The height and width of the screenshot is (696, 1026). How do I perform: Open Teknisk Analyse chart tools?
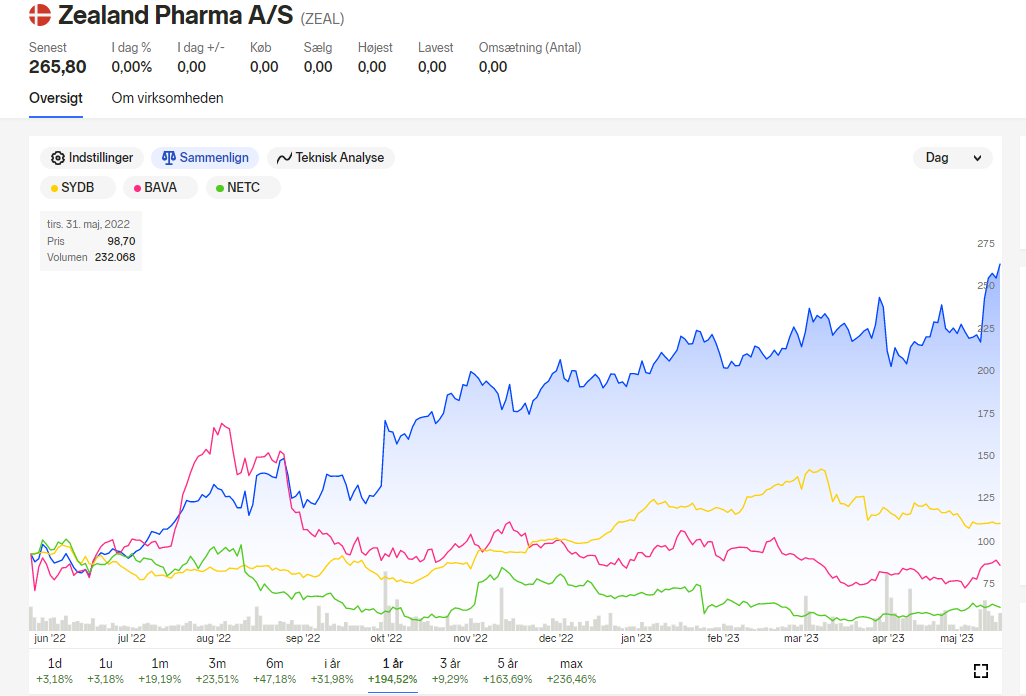coord(330,158)
